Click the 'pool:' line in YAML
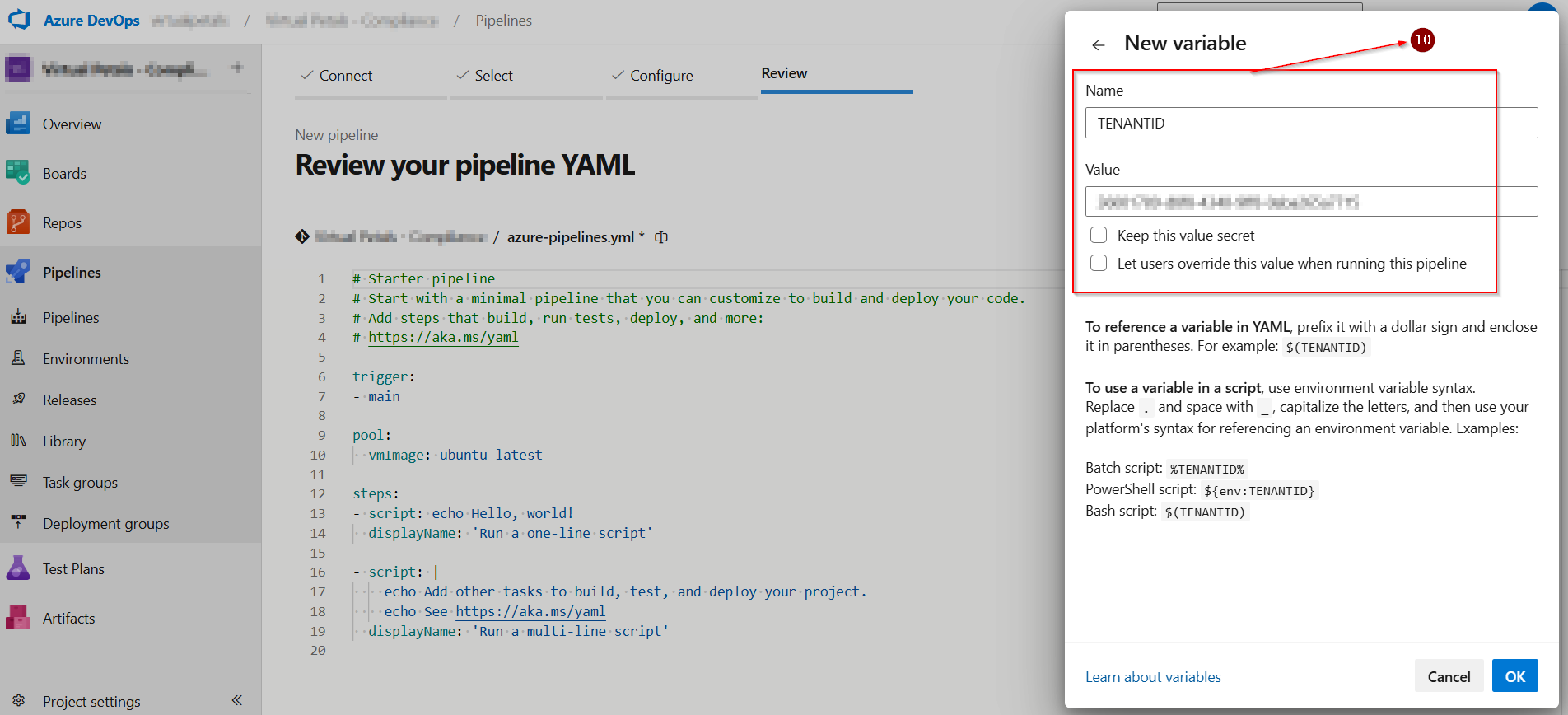The height and width of the screenshot is (715, 1568). point(371,435)
